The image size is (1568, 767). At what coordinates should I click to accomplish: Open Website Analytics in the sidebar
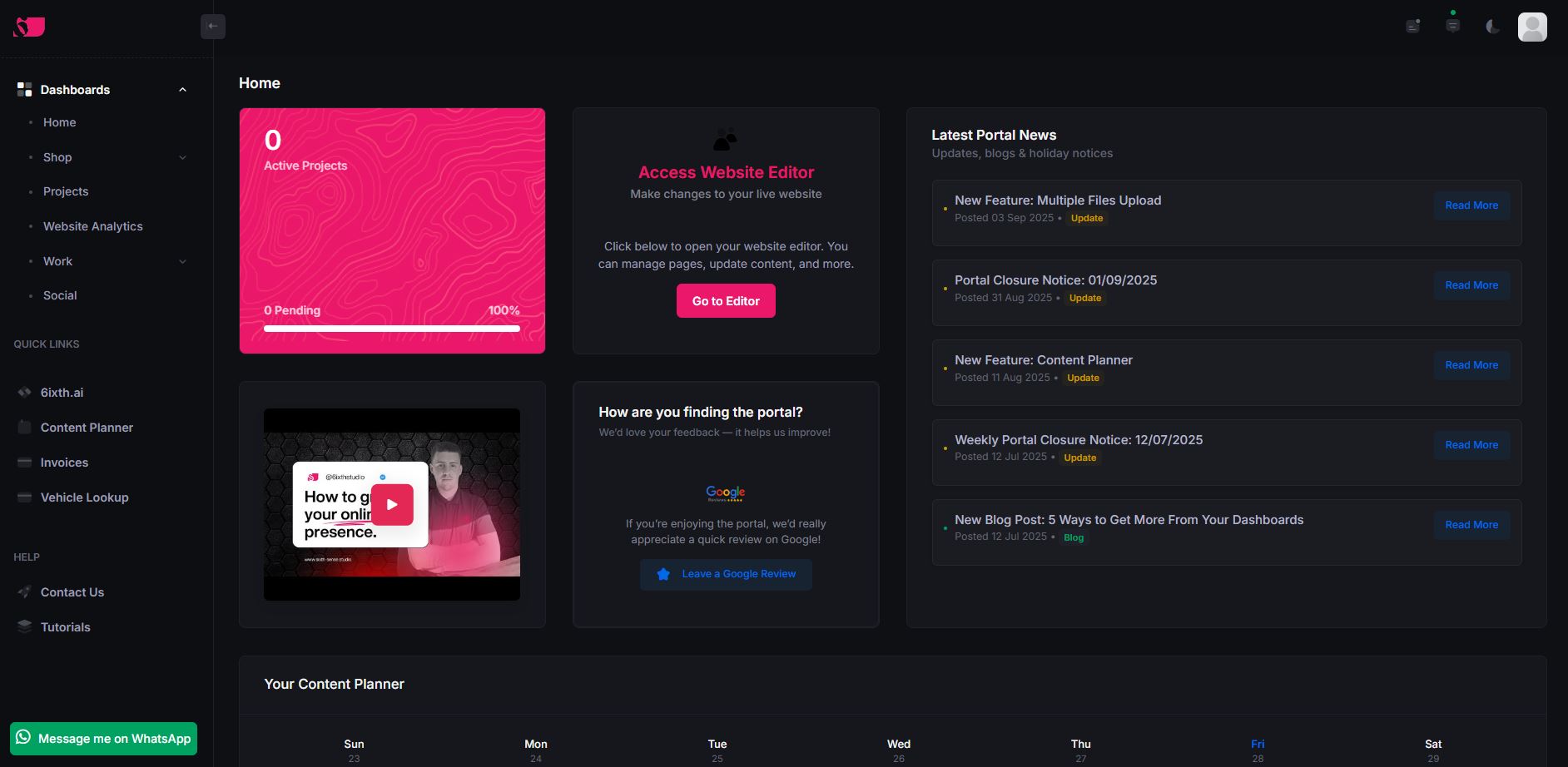point(92,226)
